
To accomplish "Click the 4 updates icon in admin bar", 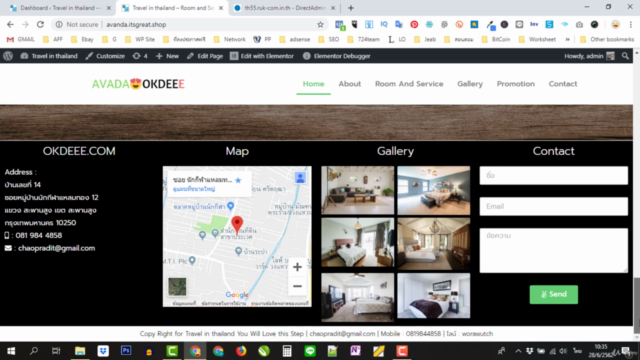I will tap(140, 56).
